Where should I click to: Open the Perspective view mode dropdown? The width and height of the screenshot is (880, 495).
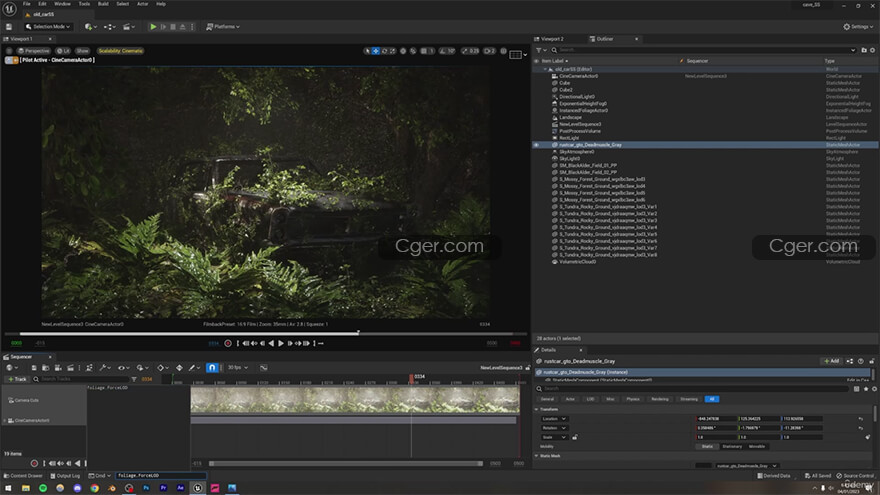(x=34, y=51)
